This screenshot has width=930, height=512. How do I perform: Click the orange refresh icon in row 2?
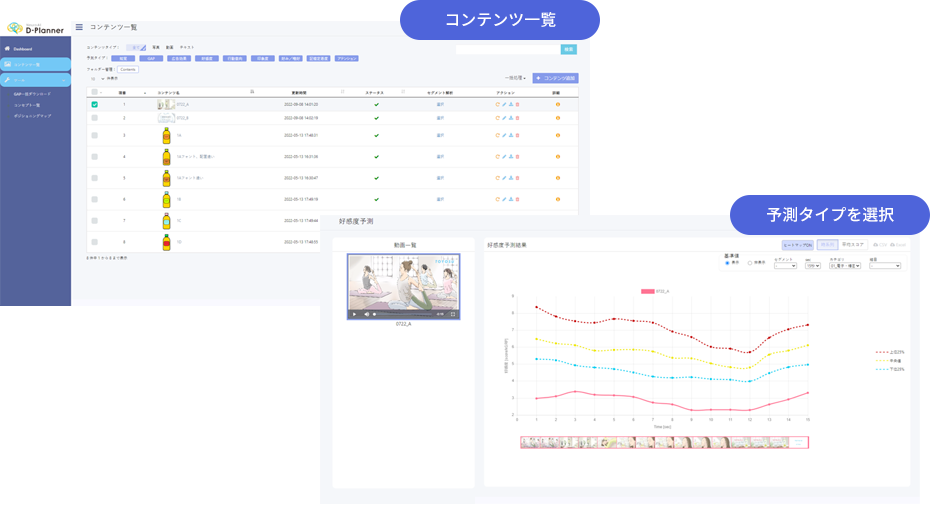(x=497, y=118)
